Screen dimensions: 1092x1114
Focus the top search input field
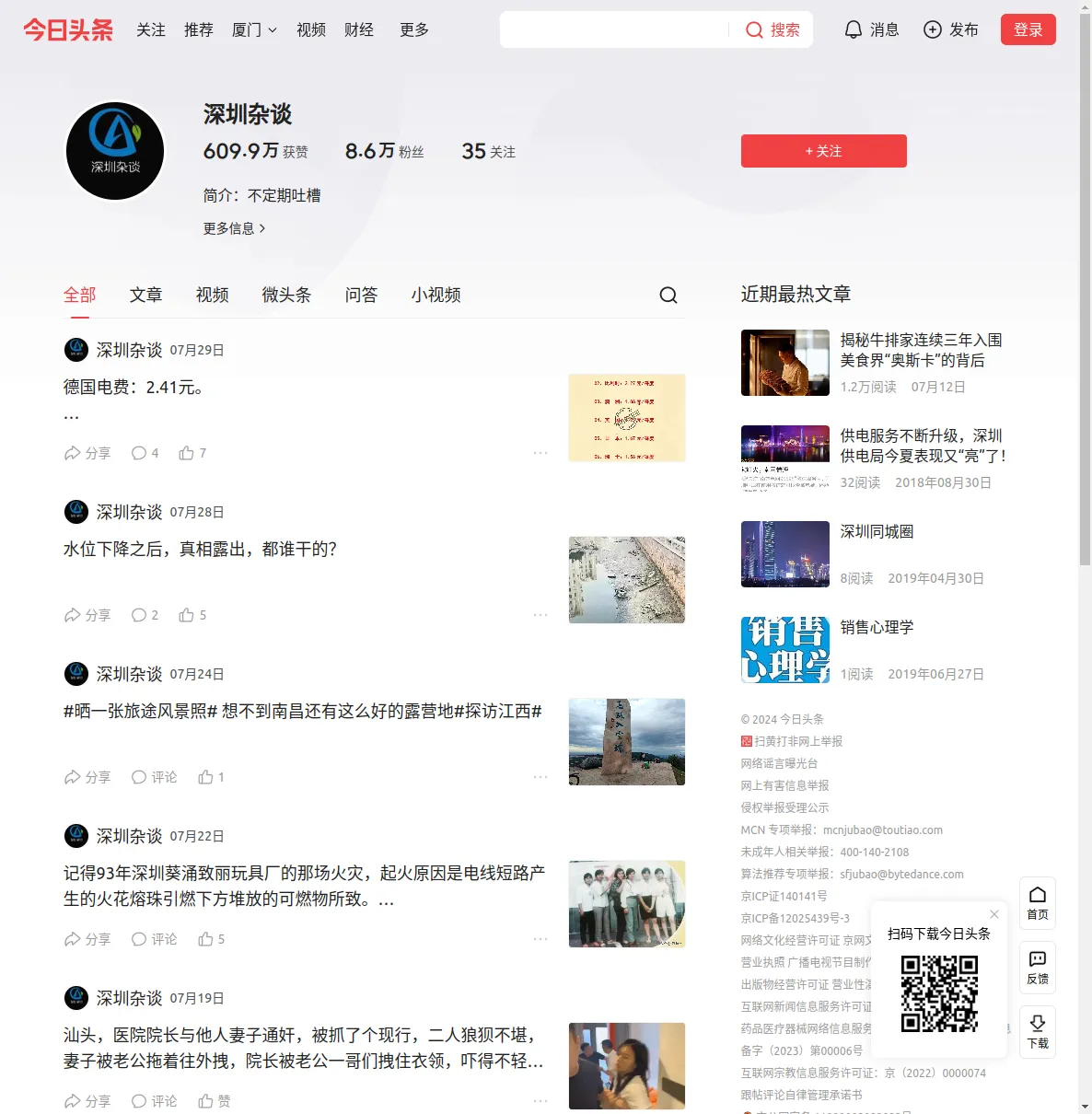615,29
